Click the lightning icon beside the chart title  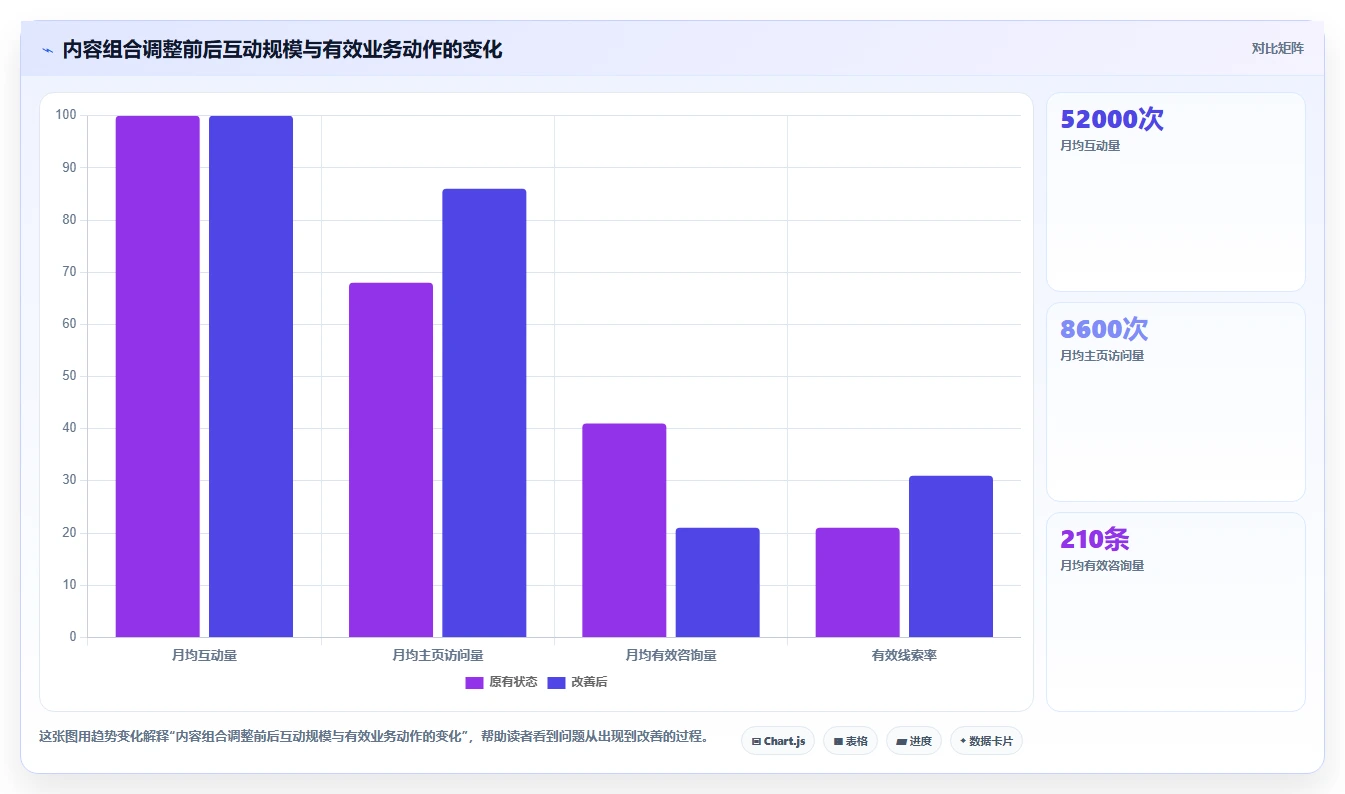[x=47, y=50]
